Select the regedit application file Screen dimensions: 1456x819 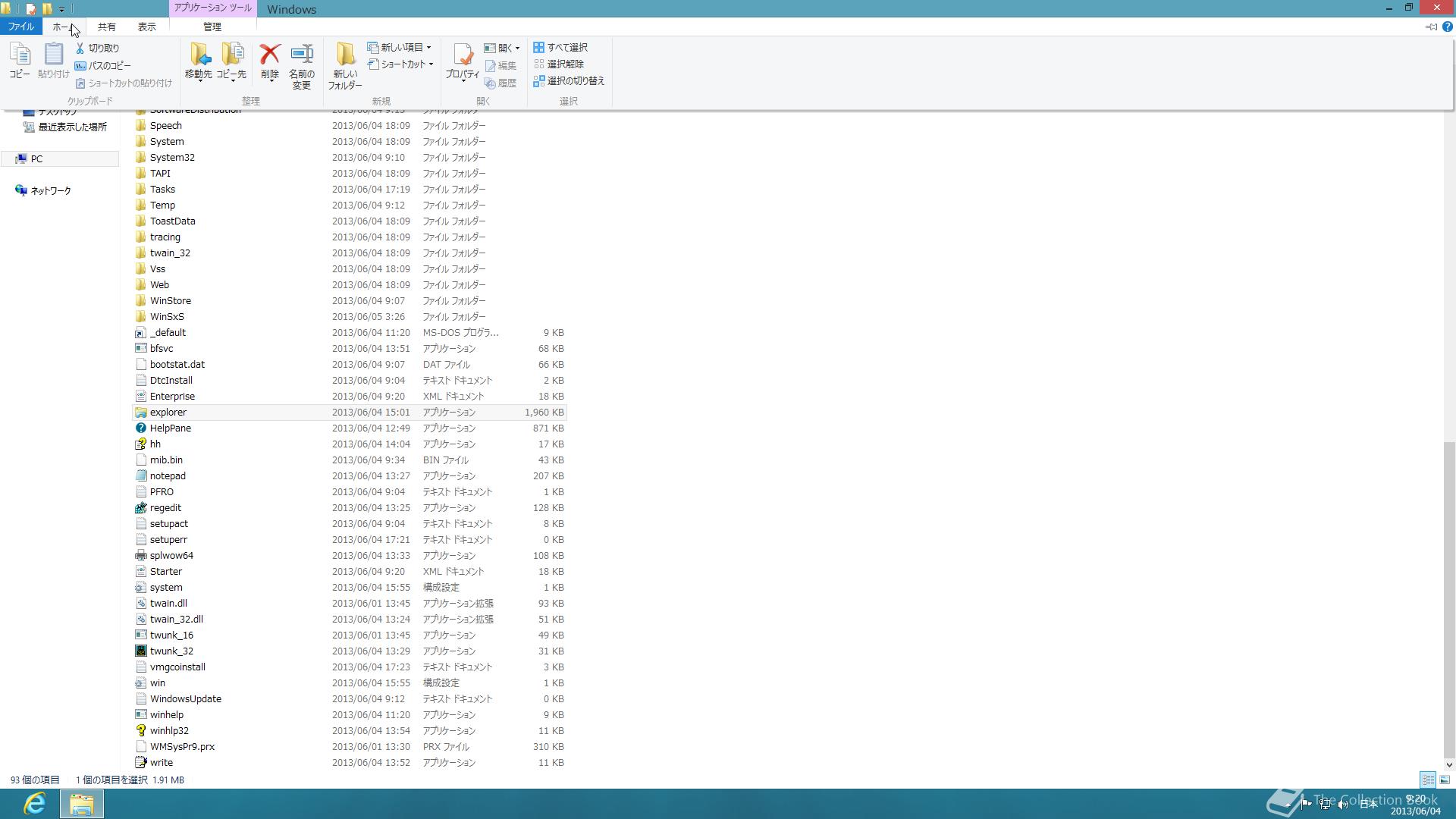coord(165,507)
